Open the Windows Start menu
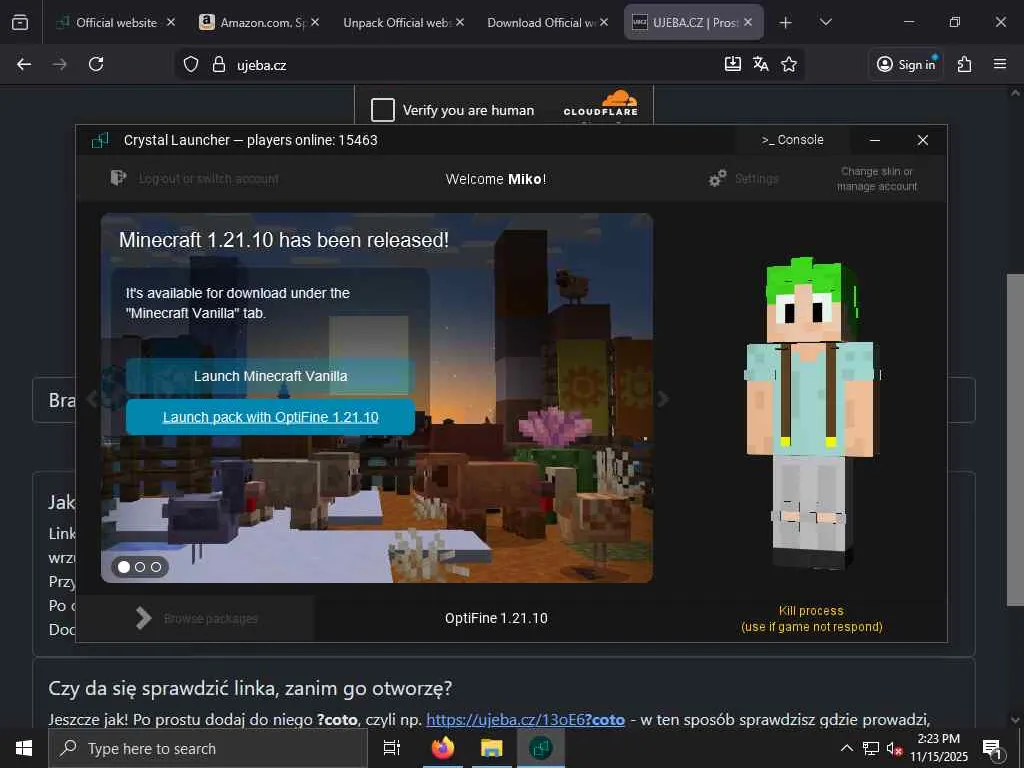 coord(24,748)
